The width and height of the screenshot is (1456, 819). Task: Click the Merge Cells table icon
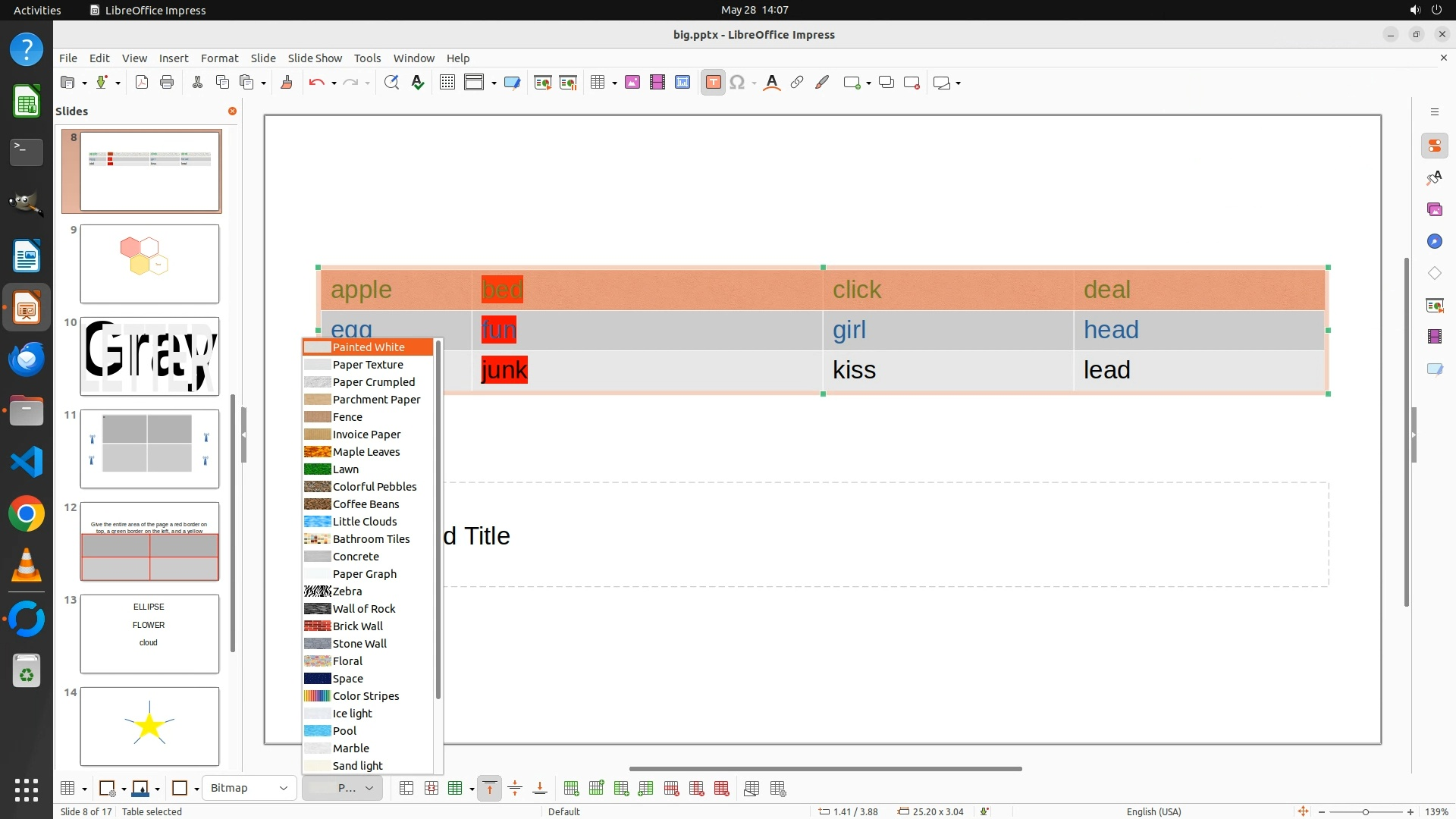click(406, 789)
